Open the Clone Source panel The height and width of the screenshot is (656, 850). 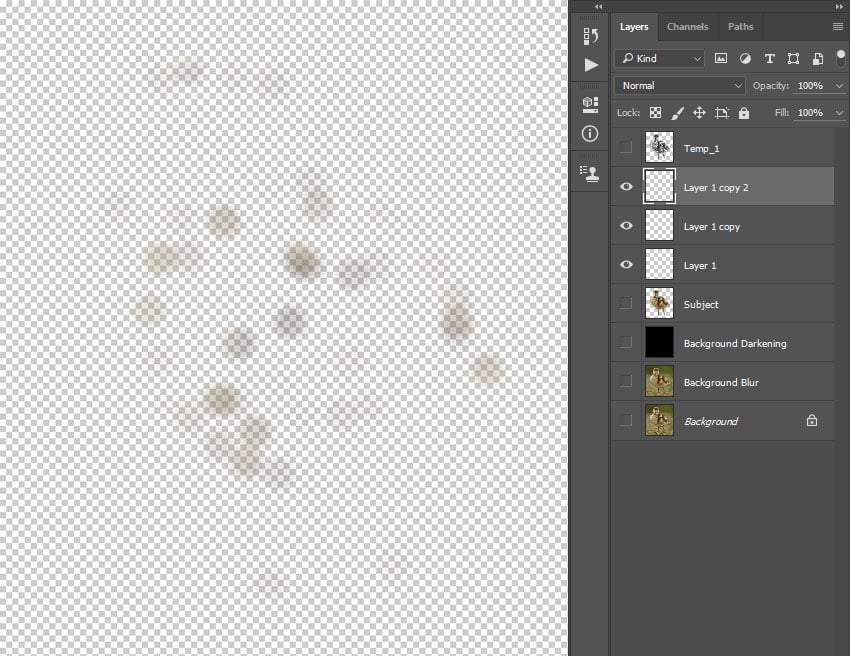click(x=590, y=174)
